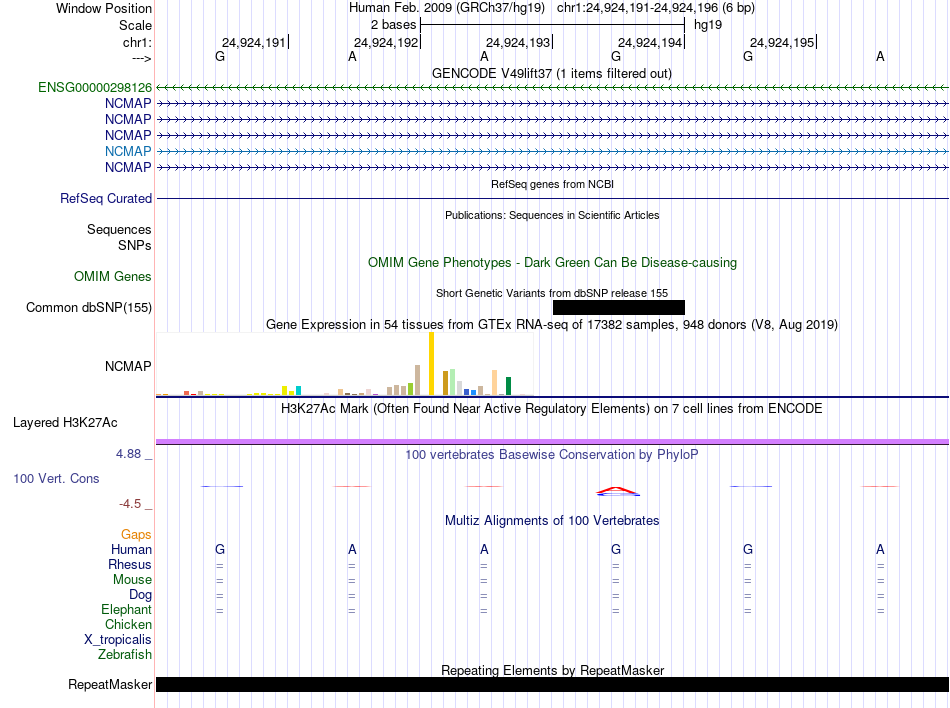Open the GENCODE V49lift37 track title
This screenshot has width=950, height=708.
click(551, 73)
